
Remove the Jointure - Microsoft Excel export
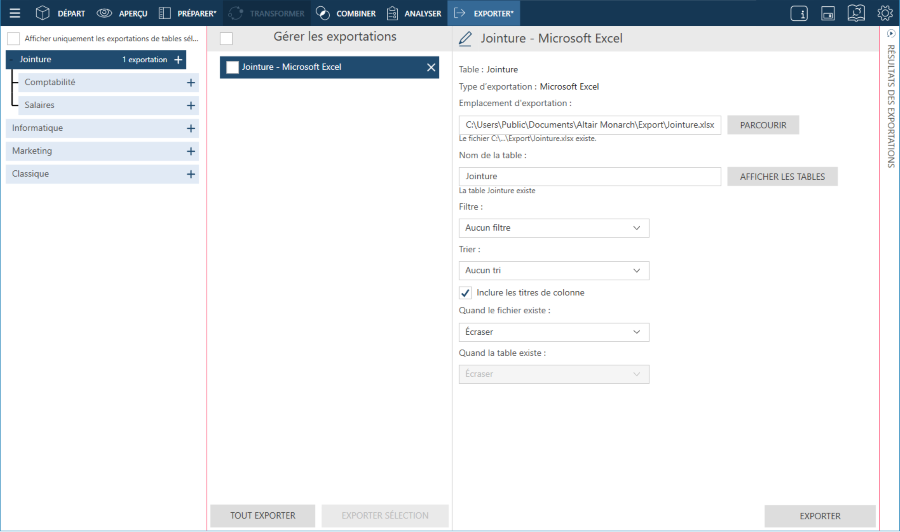[431, 67]
